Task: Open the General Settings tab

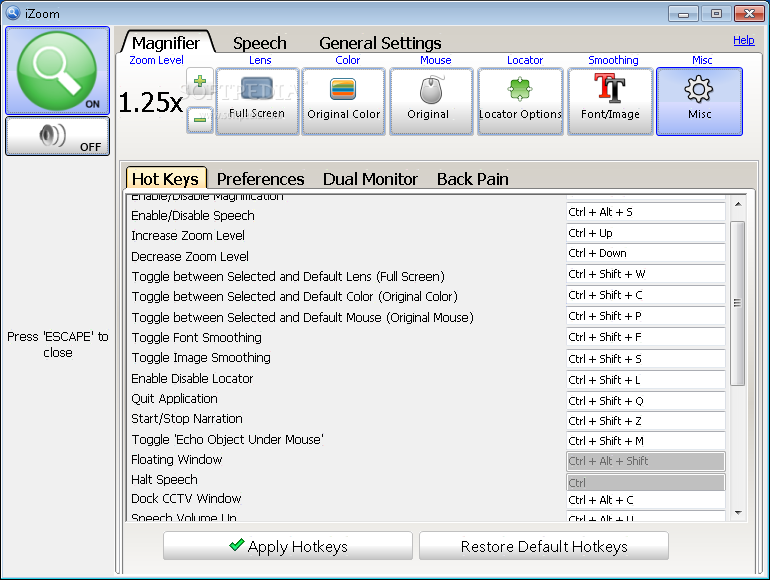Action: click(380, 43)
